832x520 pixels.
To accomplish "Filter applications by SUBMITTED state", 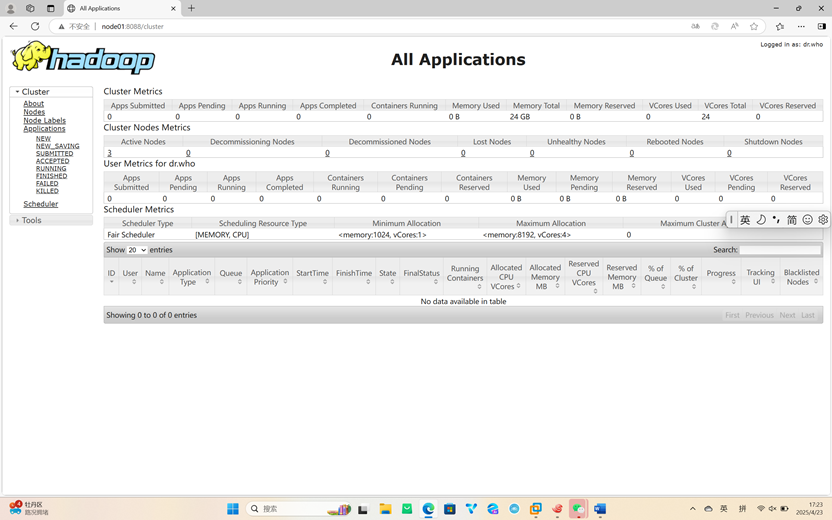I will tap(55, 153).
